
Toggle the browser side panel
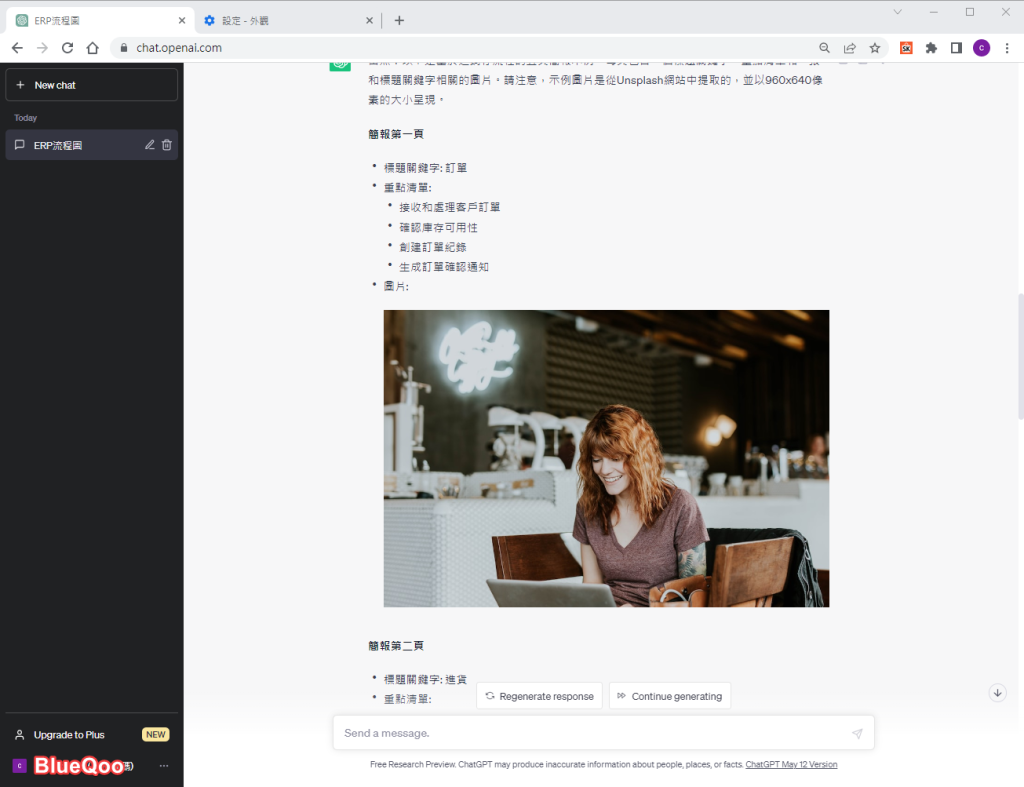(x=956, y=48)
